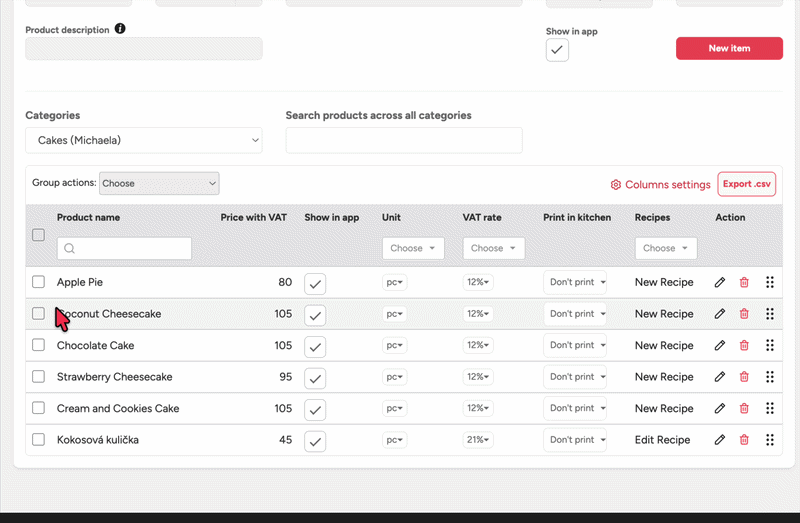Open the Categories dropdown showing Cakes (Michaela)
Viewport: 800px width, 523px height.
144,141
